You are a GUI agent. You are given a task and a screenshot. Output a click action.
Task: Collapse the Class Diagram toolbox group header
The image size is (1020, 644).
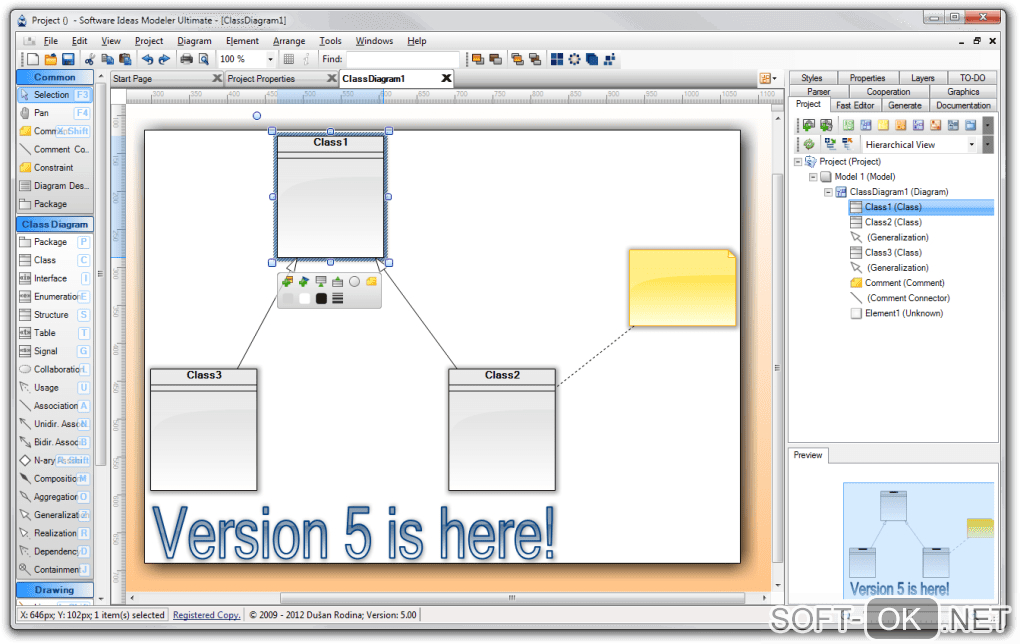55,224
